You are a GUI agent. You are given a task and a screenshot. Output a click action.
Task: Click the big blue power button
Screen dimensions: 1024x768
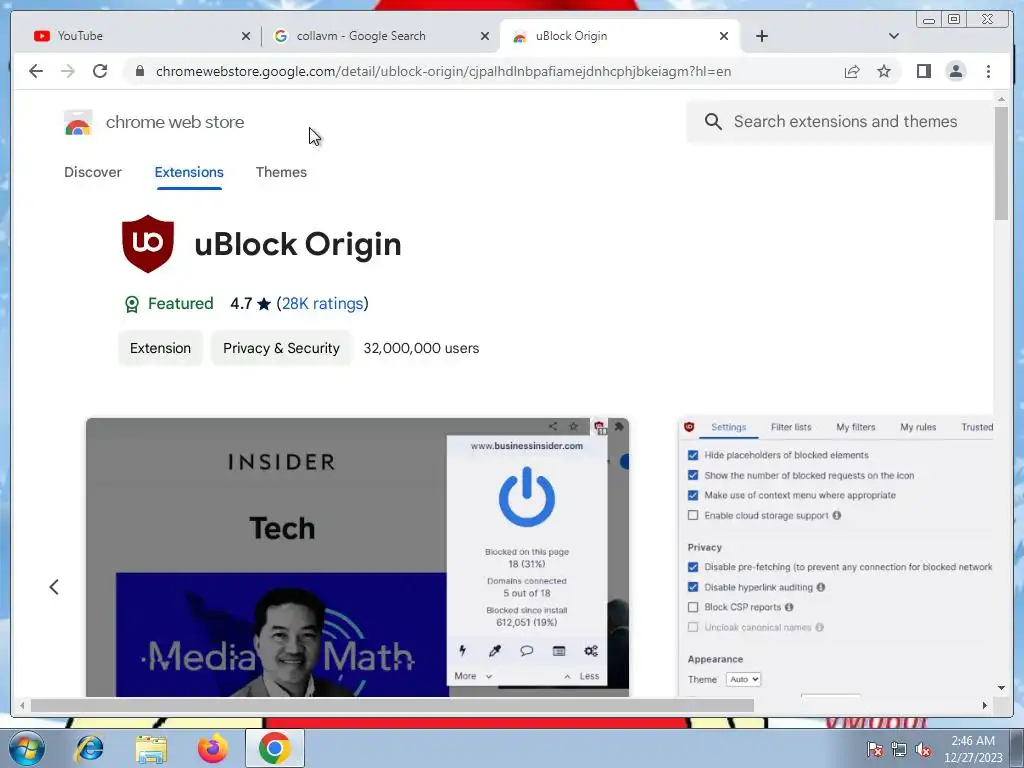[x=527, y=497]
